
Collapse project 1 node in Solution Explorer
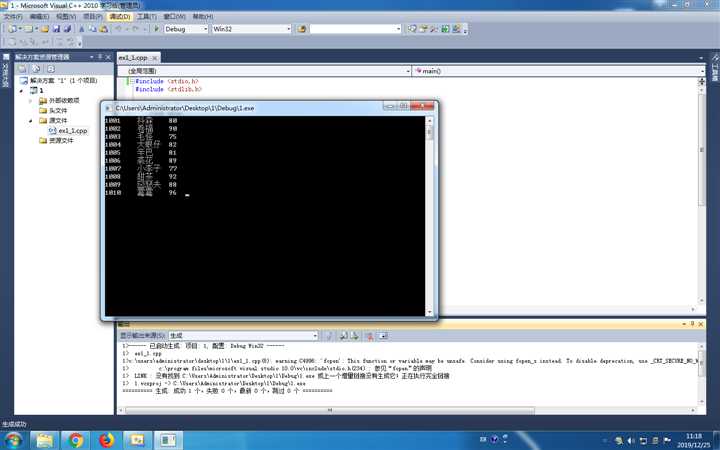tap(21, 90)
